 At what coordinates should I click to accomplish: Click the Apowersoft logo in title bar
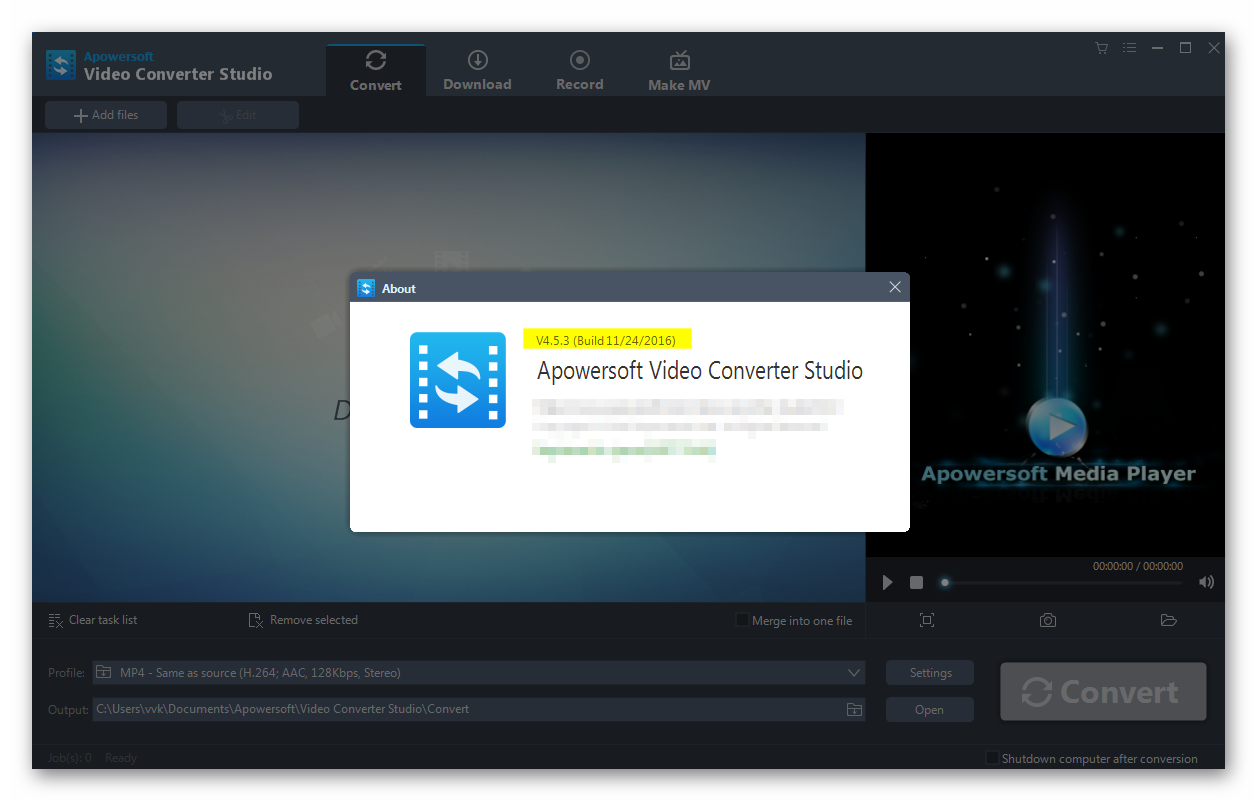61,65
